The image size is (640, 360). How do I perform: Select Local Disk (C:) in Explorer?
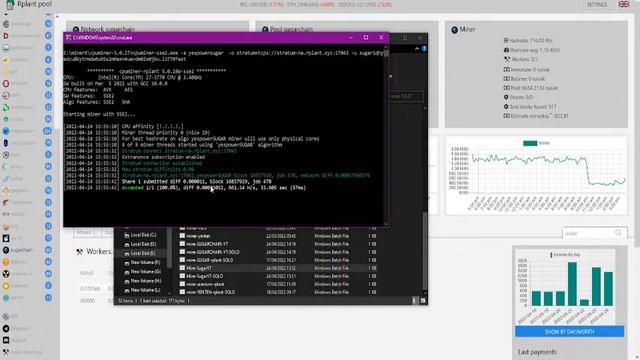pos(140,235)
